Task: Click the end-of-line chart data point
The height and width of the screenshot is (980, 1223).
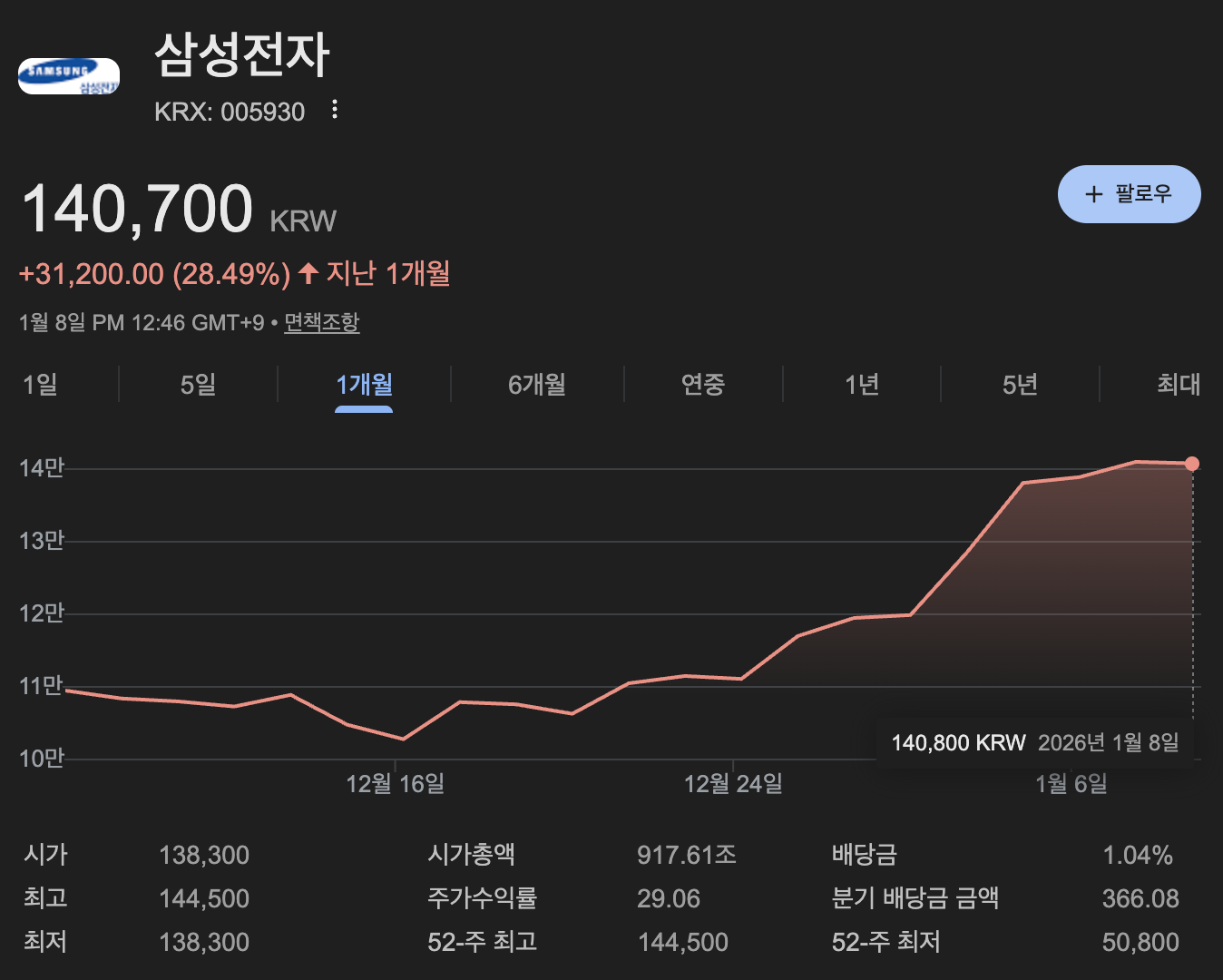Action: 1192,464
